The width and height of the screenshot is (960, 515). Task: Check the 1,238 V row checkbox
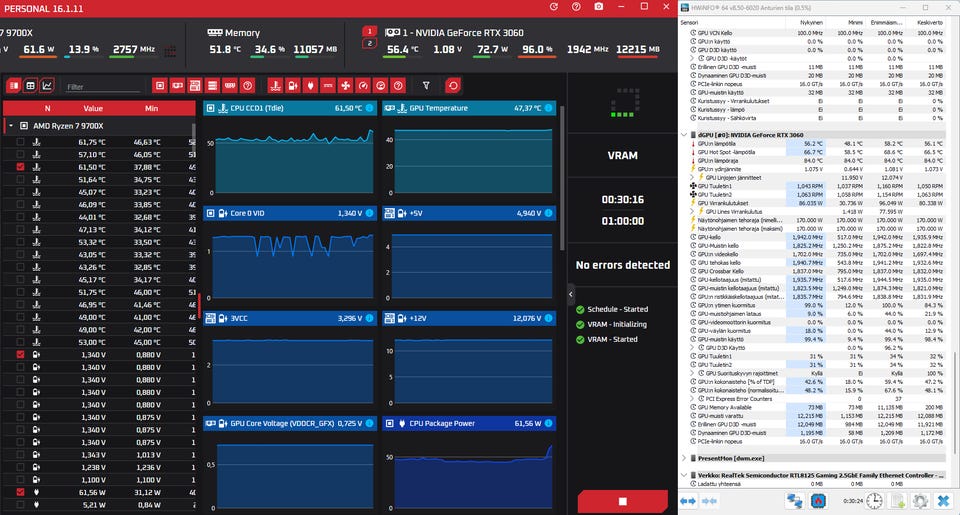[x=20, y=467]
